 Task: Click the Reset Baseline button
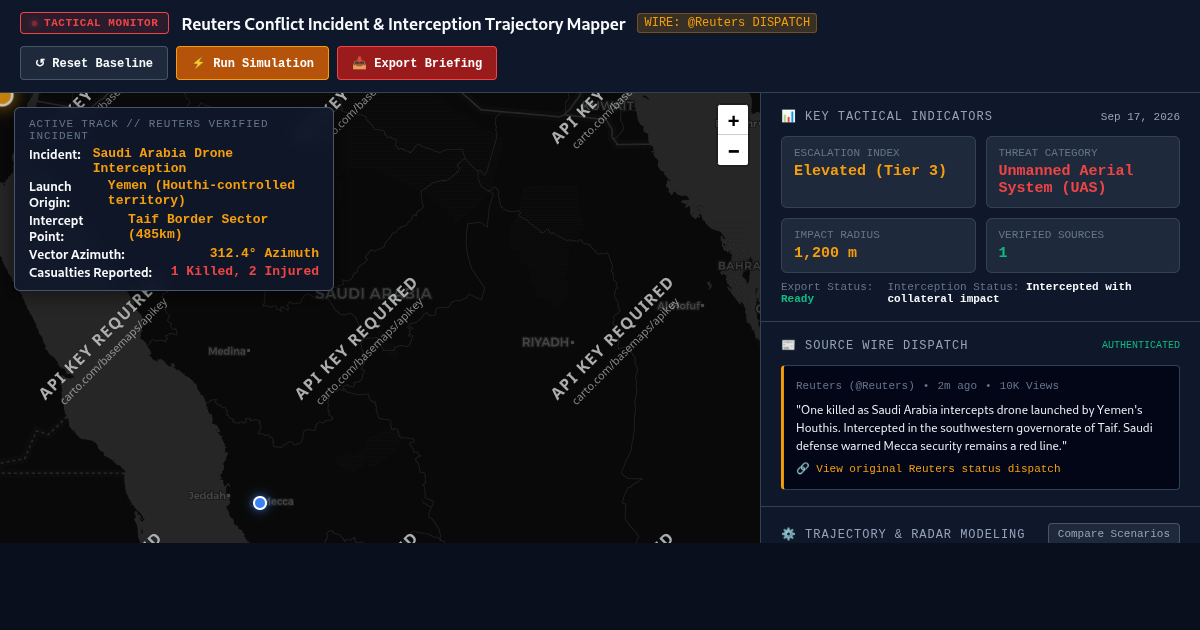94,63
